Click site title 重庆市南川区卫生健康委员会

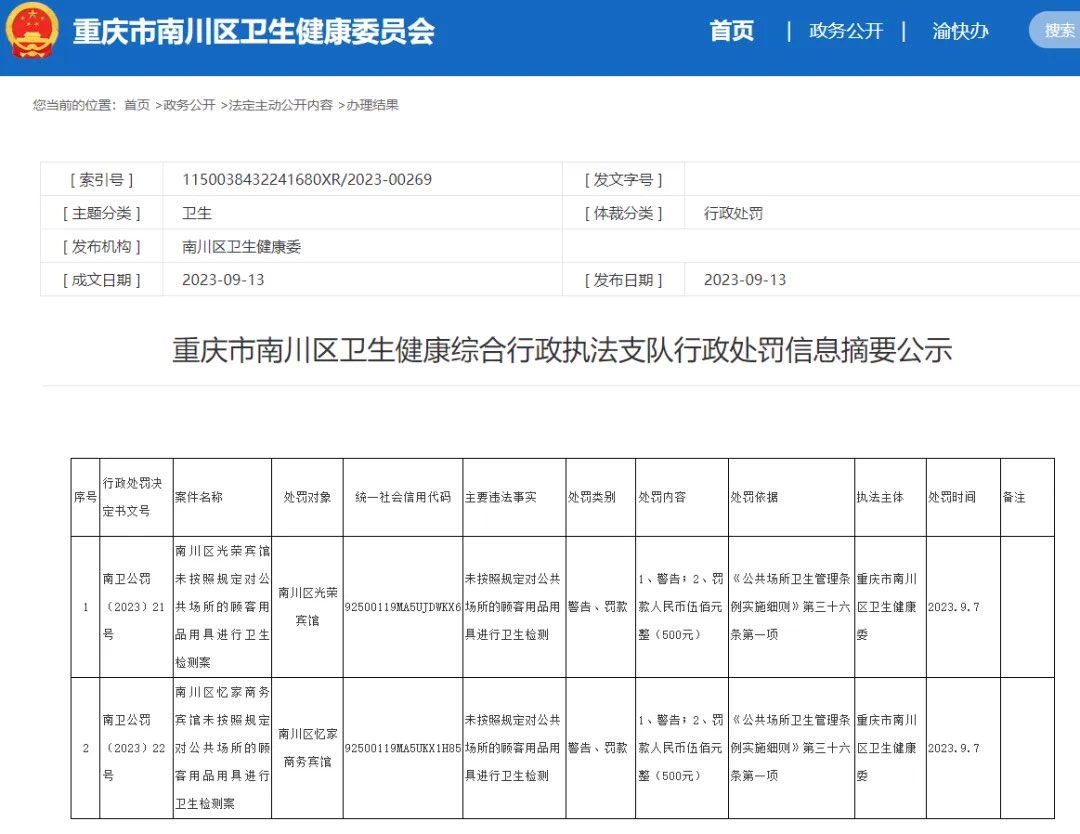click(x=253, y=32)
